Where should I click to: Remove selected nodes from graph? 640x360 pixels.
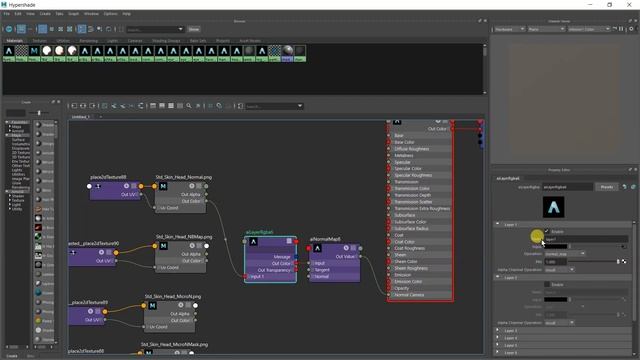pos(122,106)
